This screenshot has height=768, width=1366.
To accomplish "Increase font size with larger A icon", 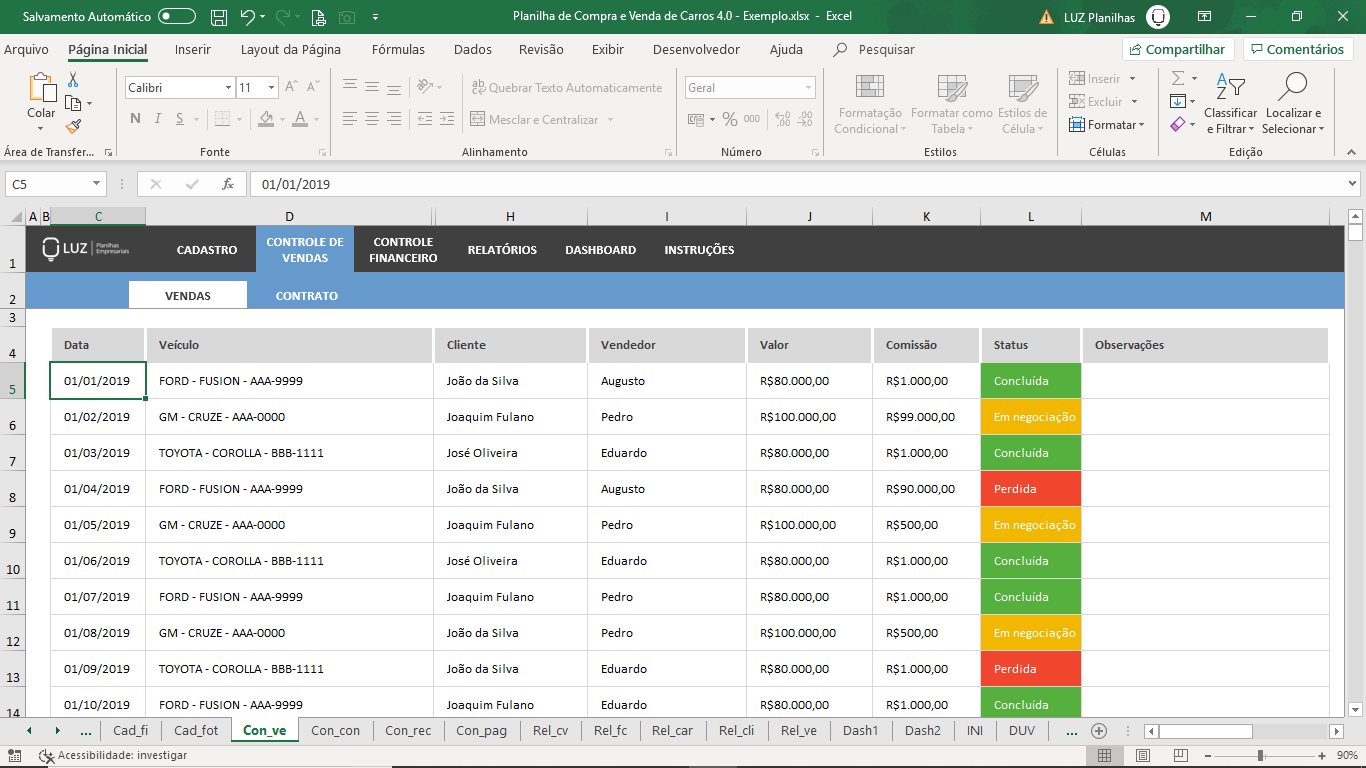I will 290,88.
